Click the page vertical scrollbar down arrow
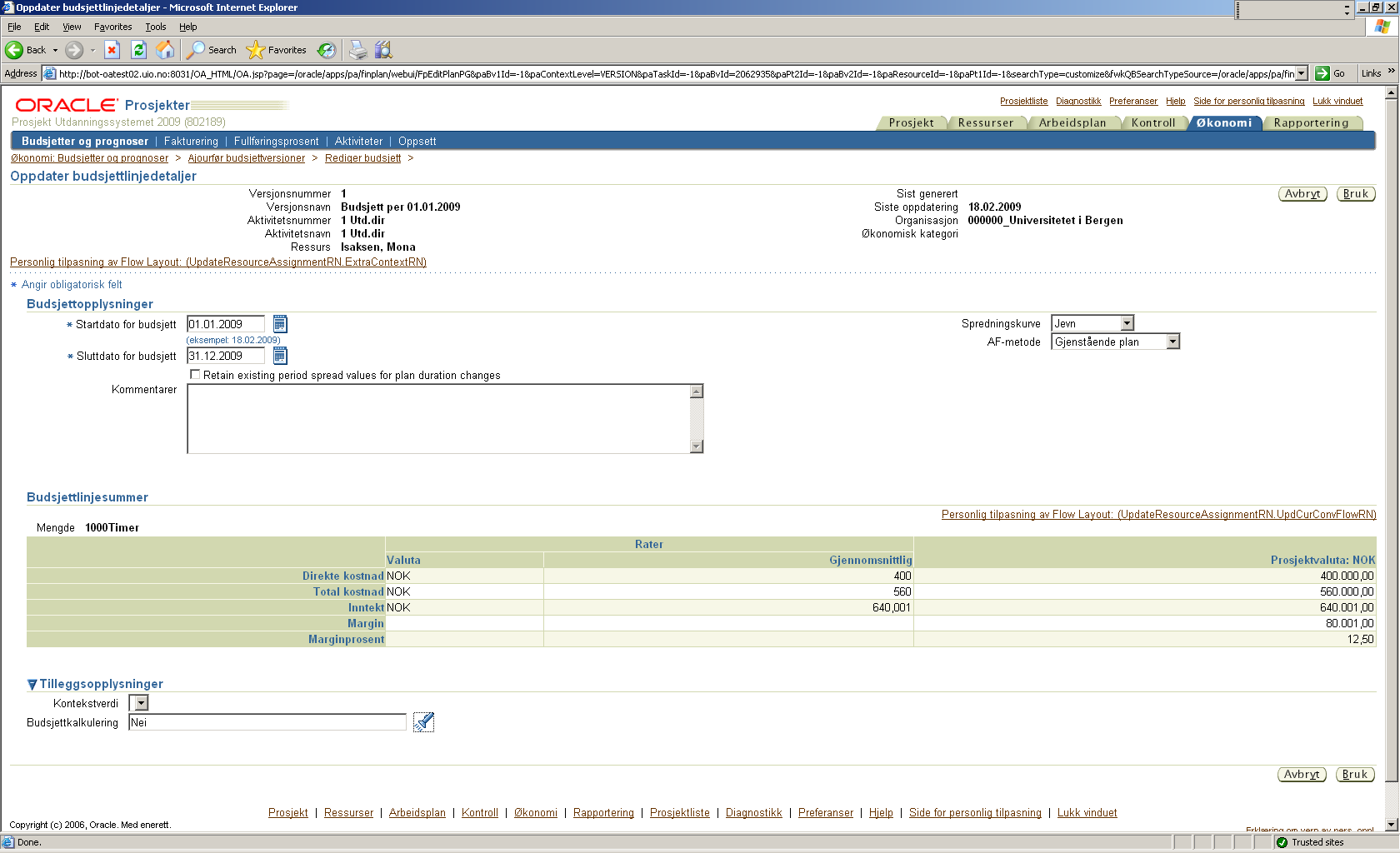Screen dimensions: 1400x853 click(x=1391, y=825)
